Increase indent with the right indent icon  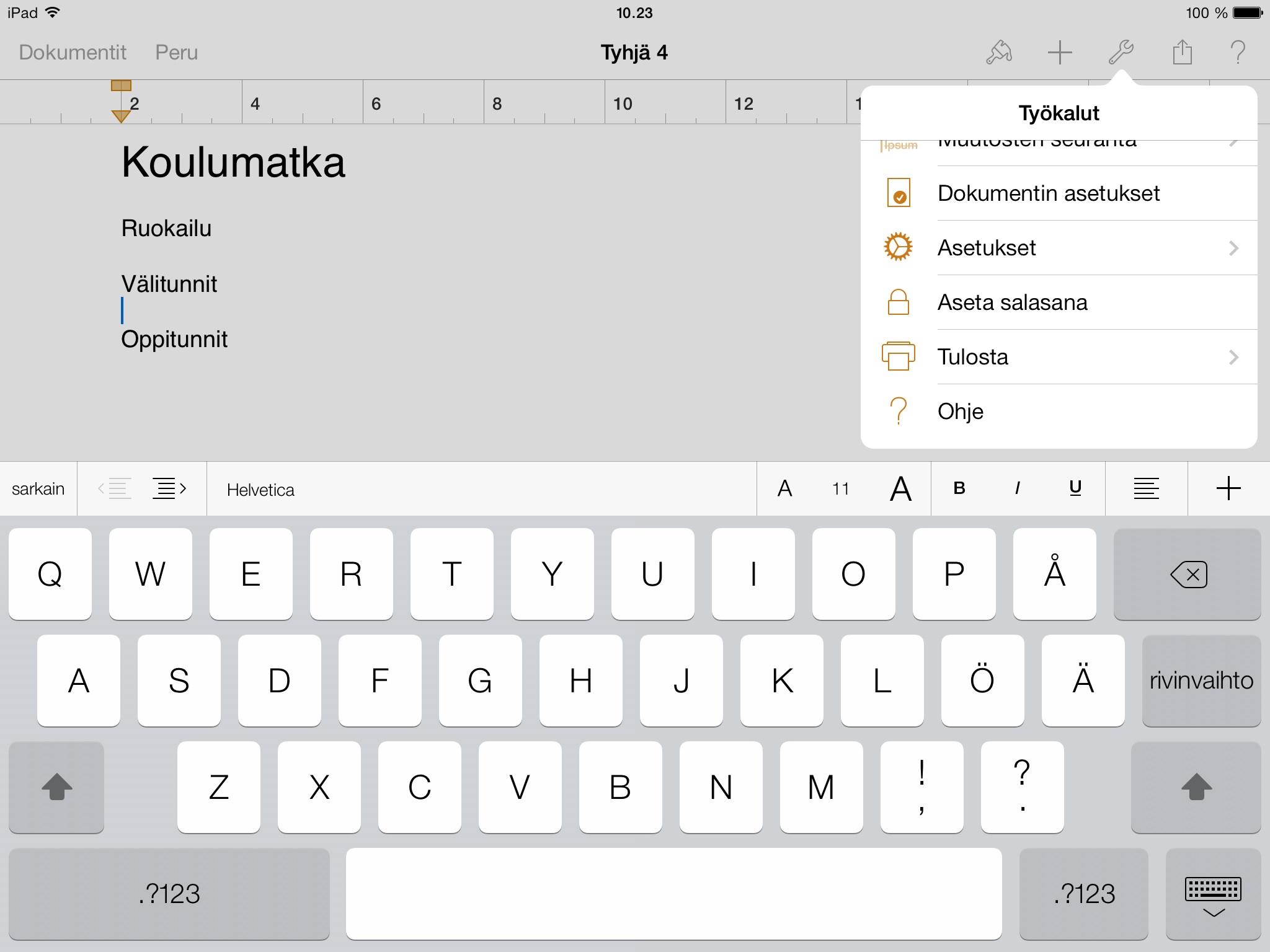click(x=169, y=489)
